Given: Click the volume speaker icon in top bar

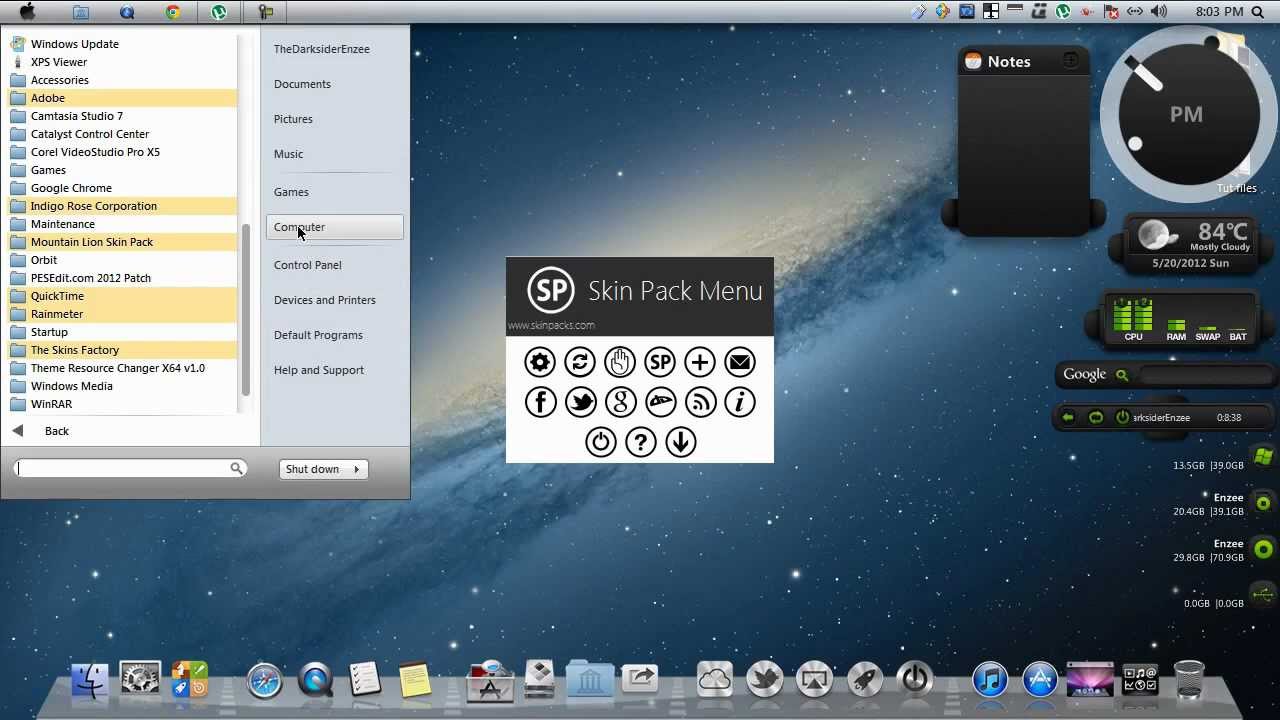Looking at the screenshot, I should 1159,12.
